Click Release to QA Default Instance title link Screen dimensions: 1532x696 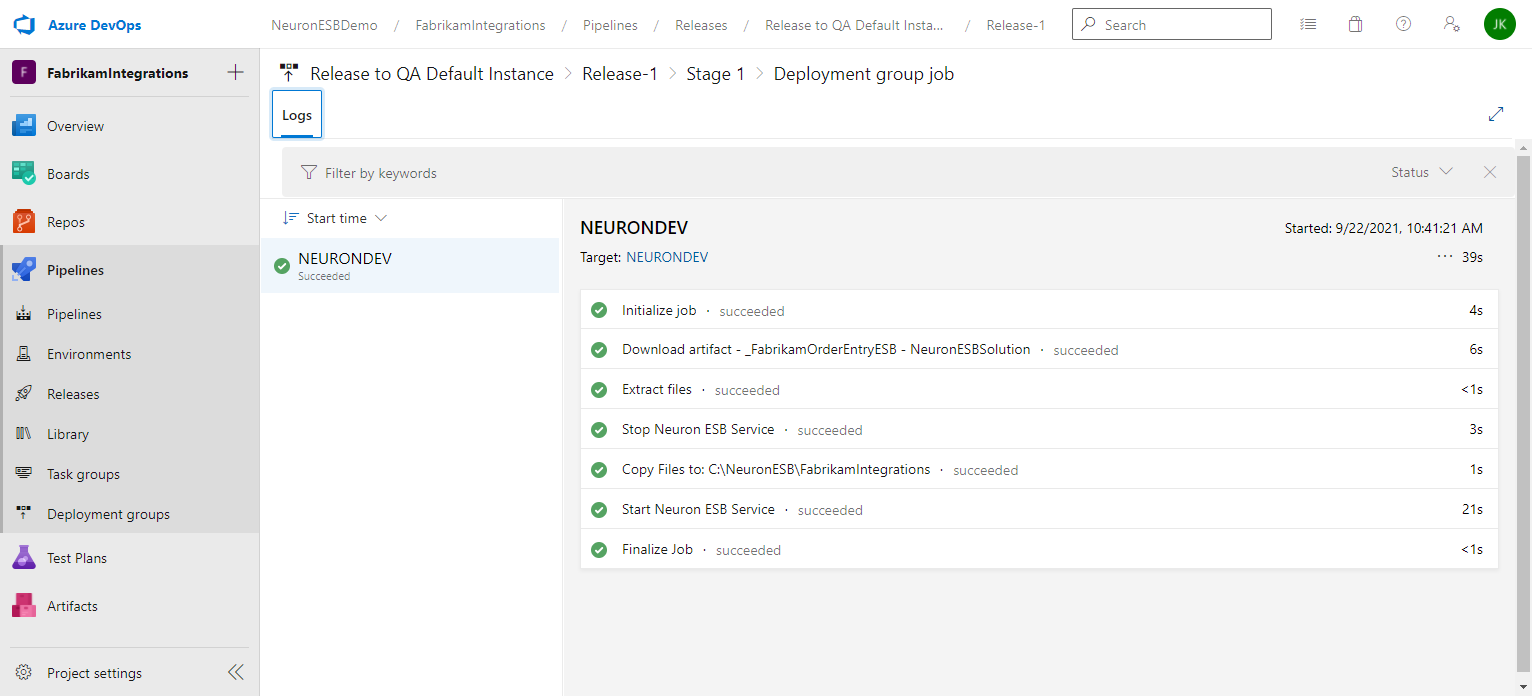[432, 74]
